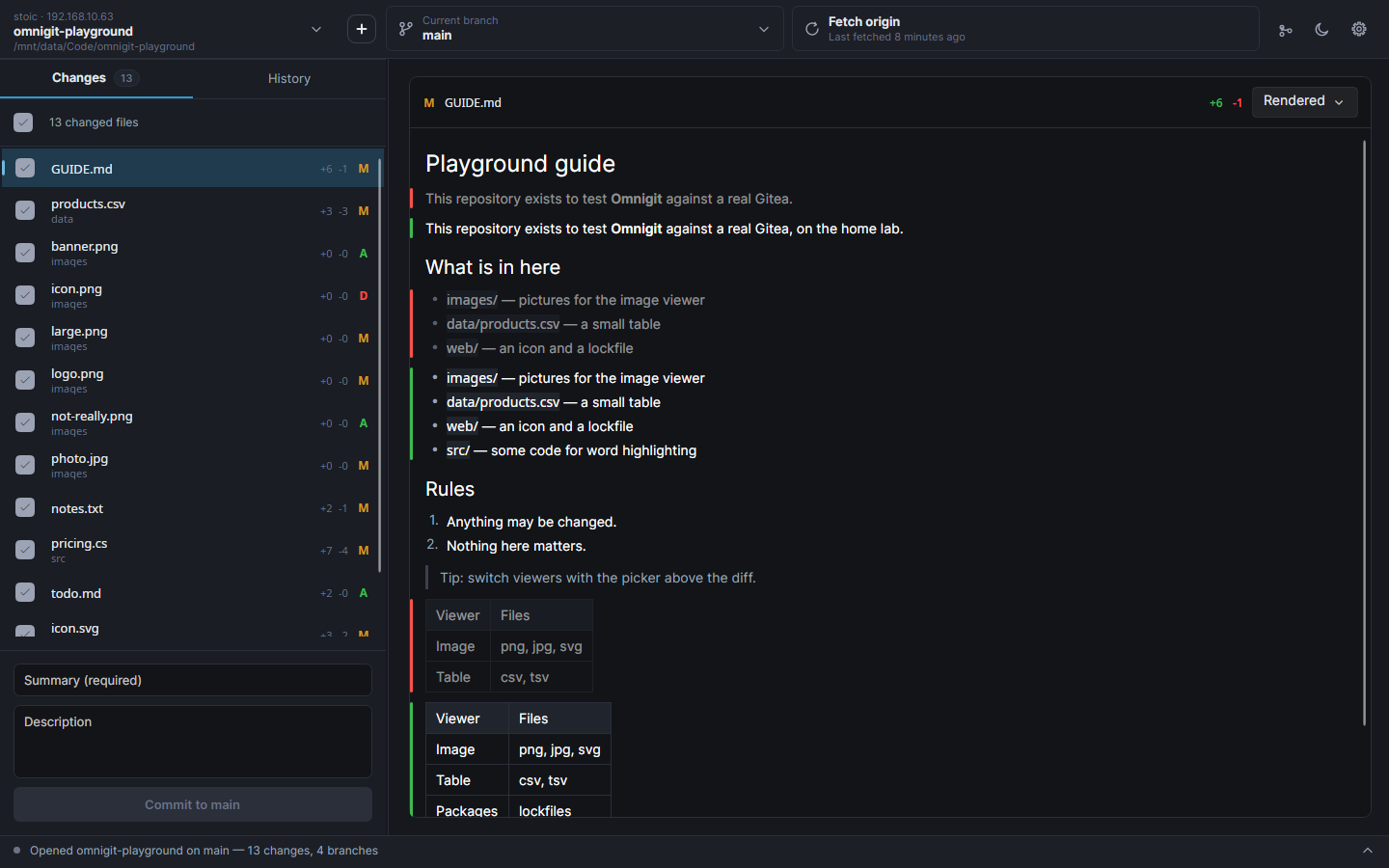
Task: Click the +6 additions count in diff header
Action: (x=1215, y=103)
